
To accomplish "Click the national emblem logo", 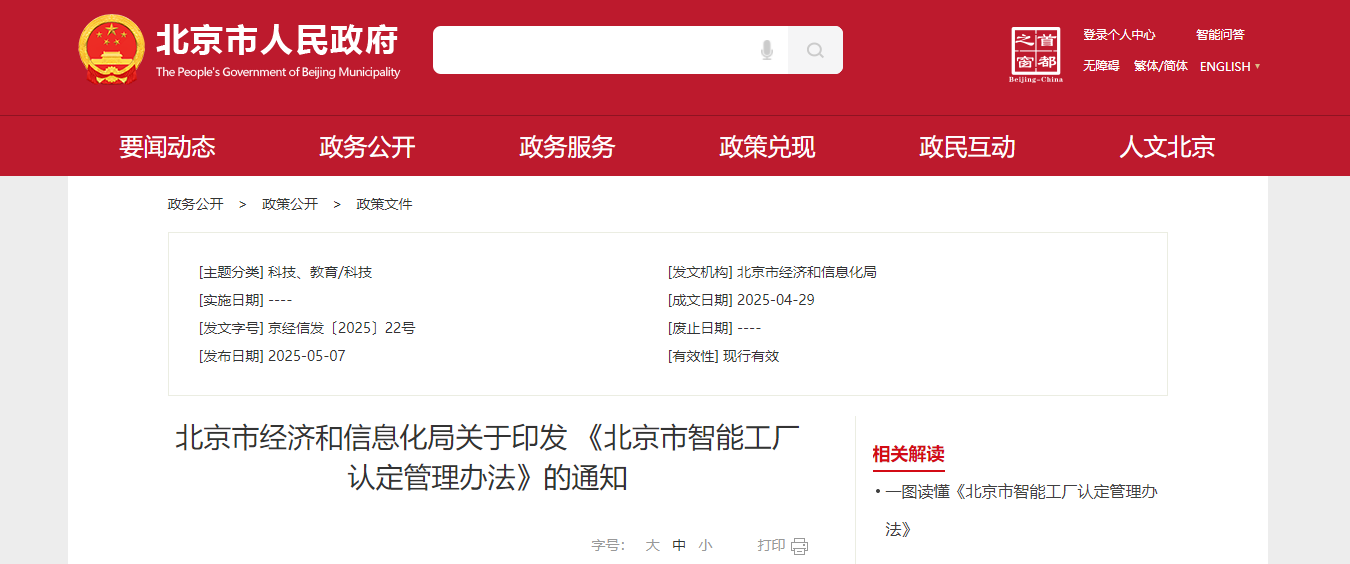I will [x=110, y=50].
